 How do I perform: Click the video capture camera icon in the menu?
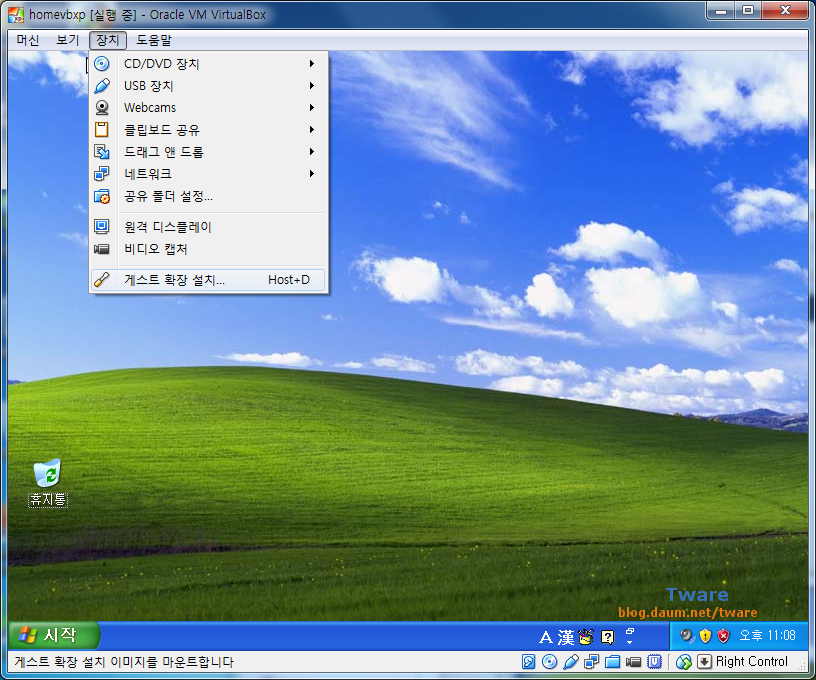pos(102,249)
